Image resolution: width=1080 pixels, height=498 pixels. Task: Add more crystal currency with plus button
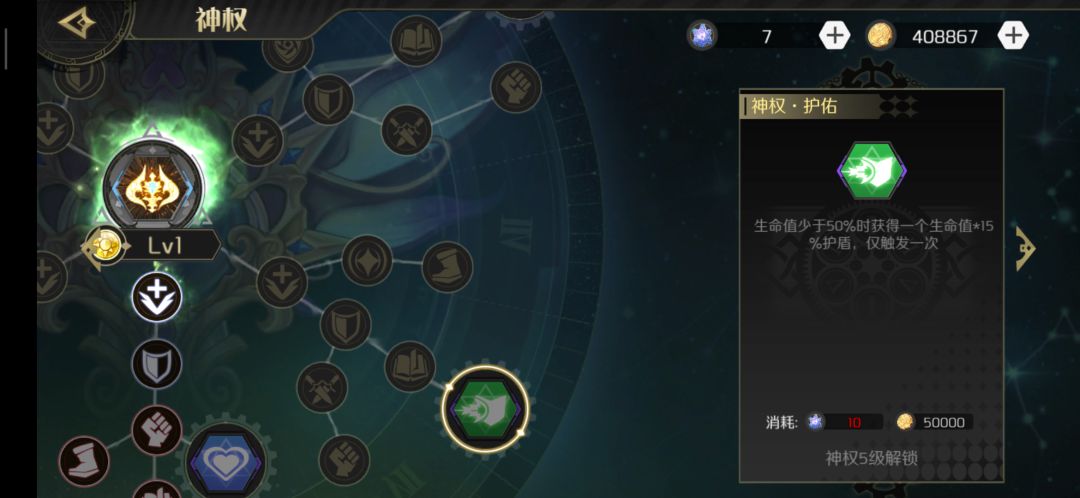pos(834,35)
